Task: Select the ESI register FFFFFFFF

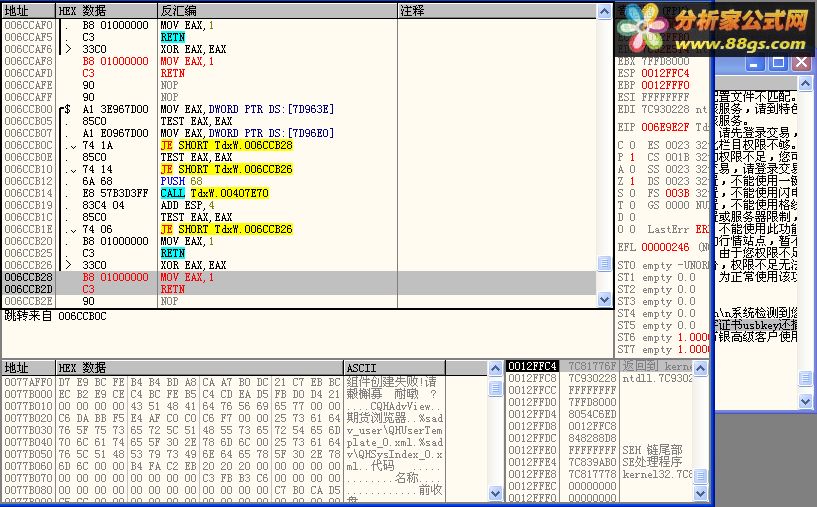Action: [665, 97]
